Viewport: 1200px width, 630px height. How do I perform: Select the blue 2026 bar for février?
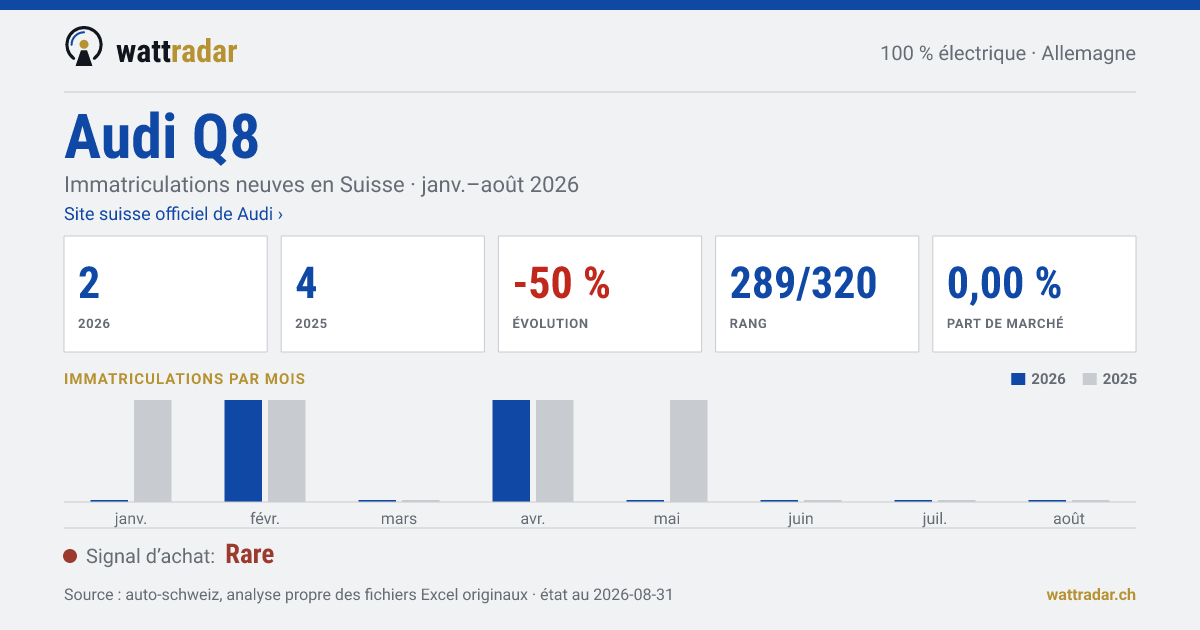243,450
